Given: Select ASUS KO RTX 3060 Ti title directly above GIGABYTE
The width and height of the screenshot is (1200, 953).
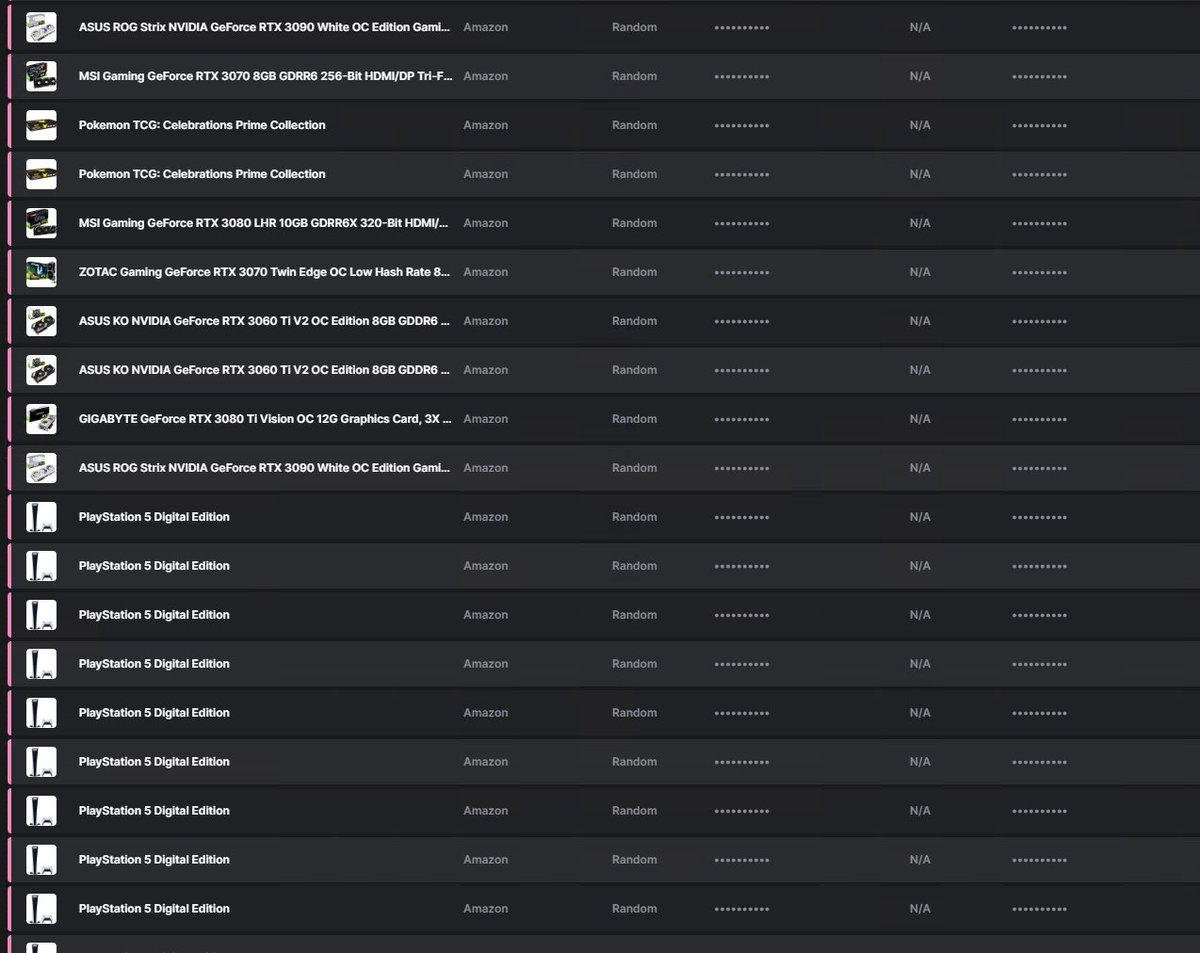Looking at the screenshot, I should (264, 370).
